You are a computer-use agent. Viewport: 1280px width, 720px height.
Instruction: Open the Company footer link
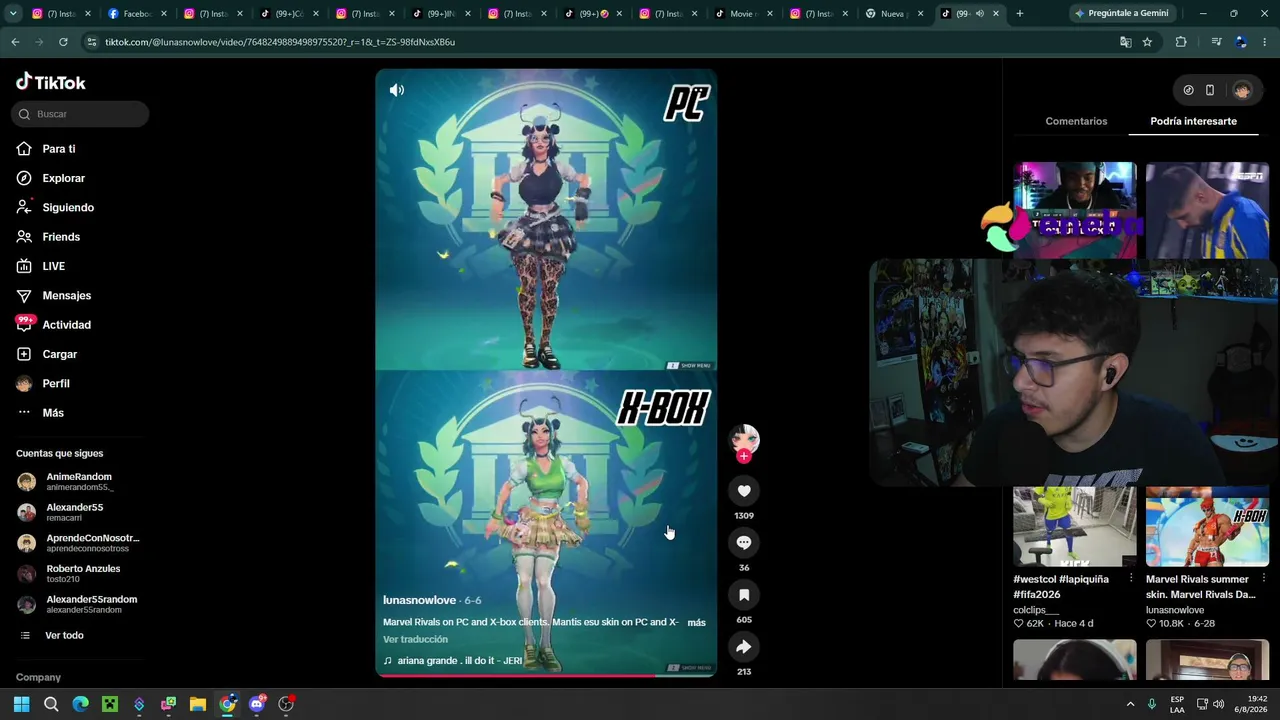pyautogui.click(x=38, y=678)
